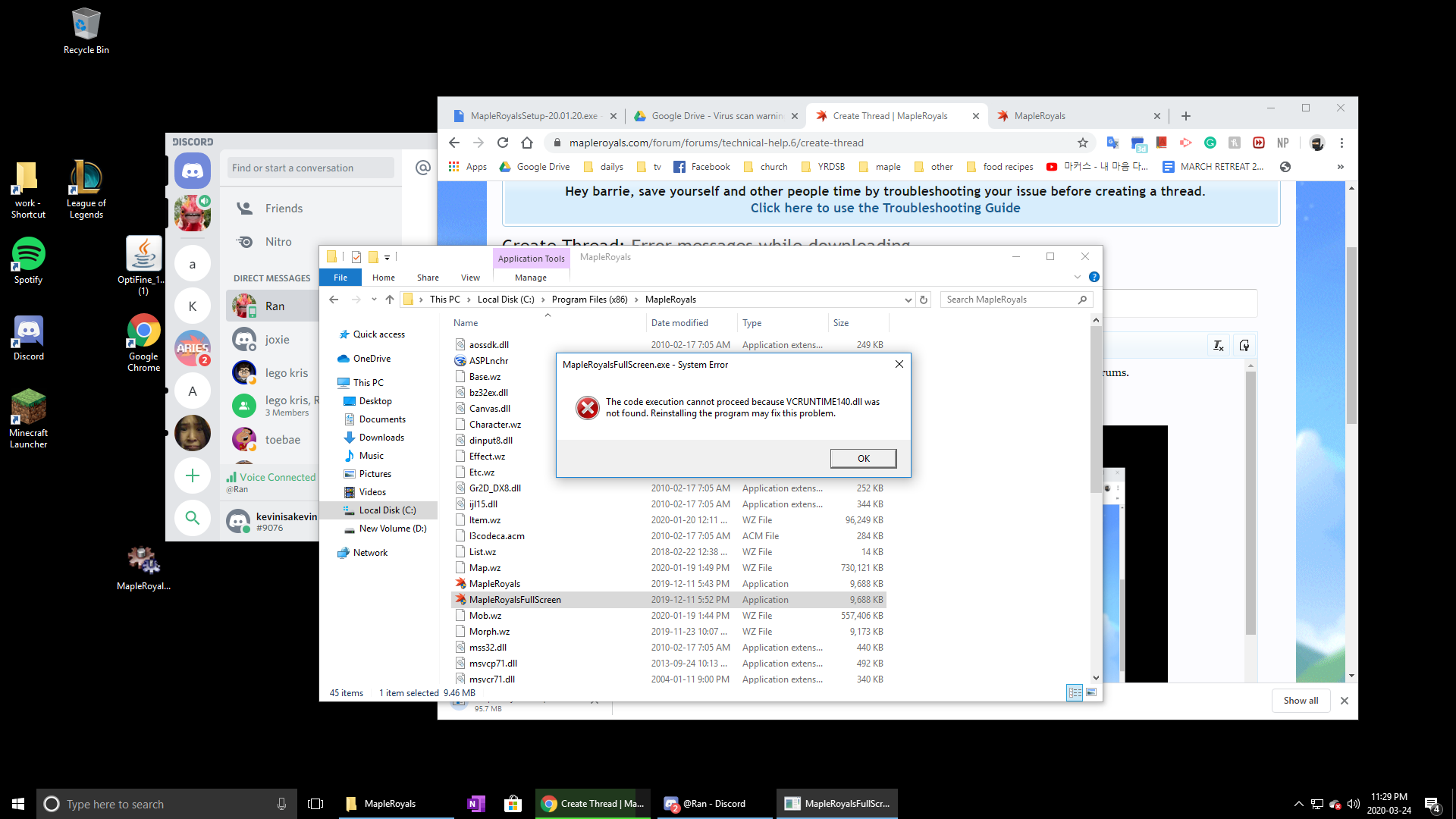Select OneDrive in navigation pane
This screenshot has height=819, width=1456.
click(x=372, y=359)
